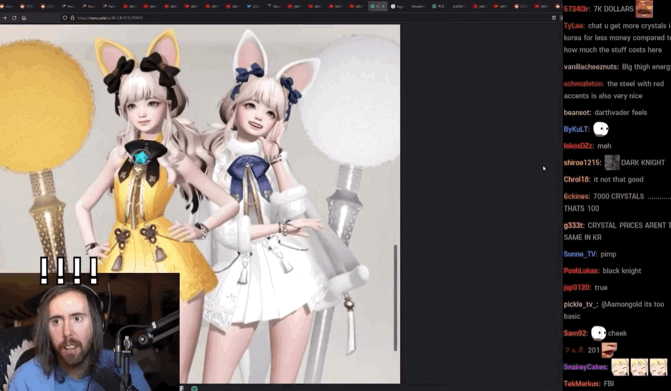Open chat username PoshLukas
The image size is (671, 391).
coord(582,271)
